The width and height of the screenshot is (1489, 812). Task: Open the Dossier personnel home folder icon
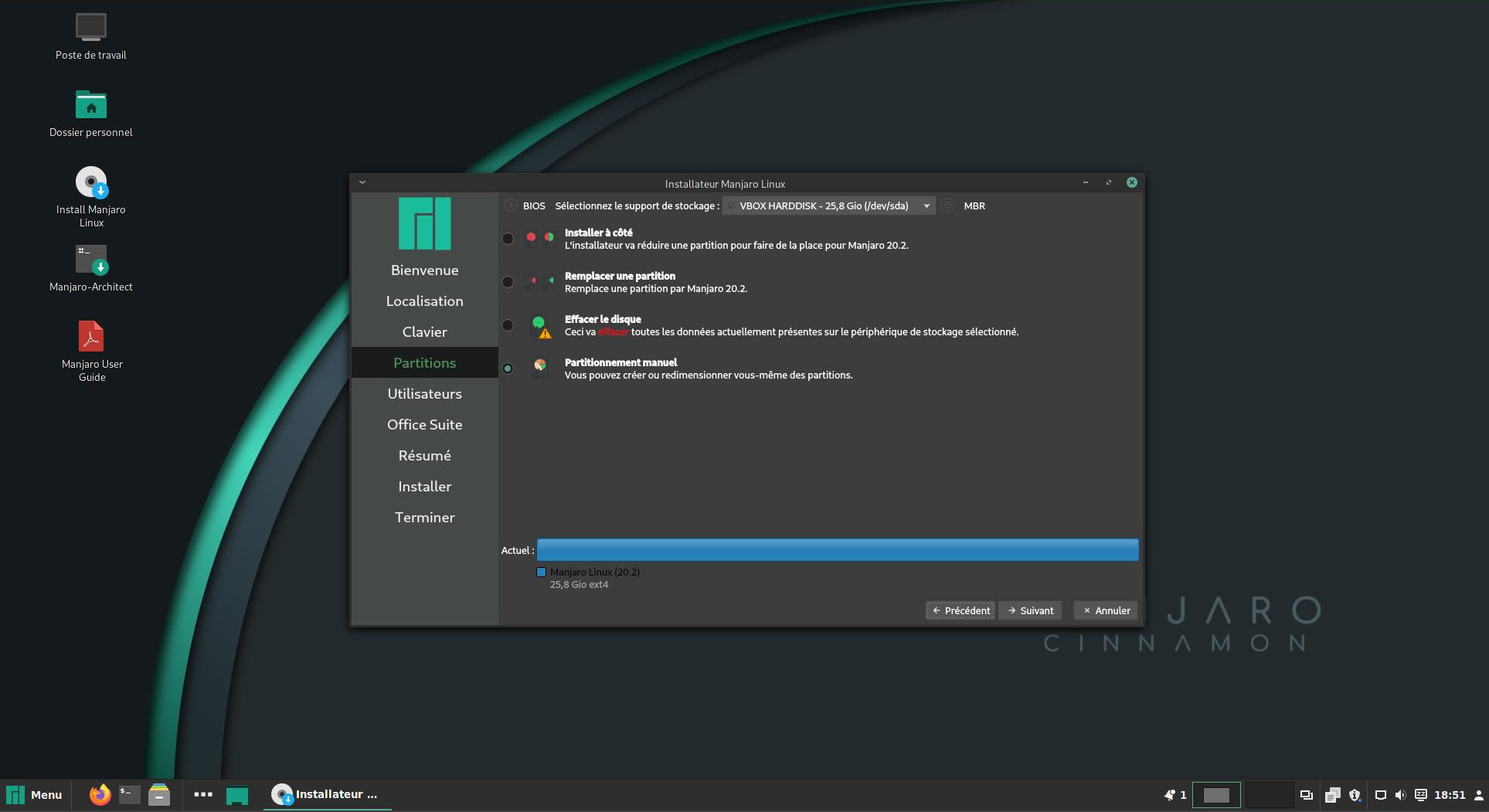pos(91,104)
